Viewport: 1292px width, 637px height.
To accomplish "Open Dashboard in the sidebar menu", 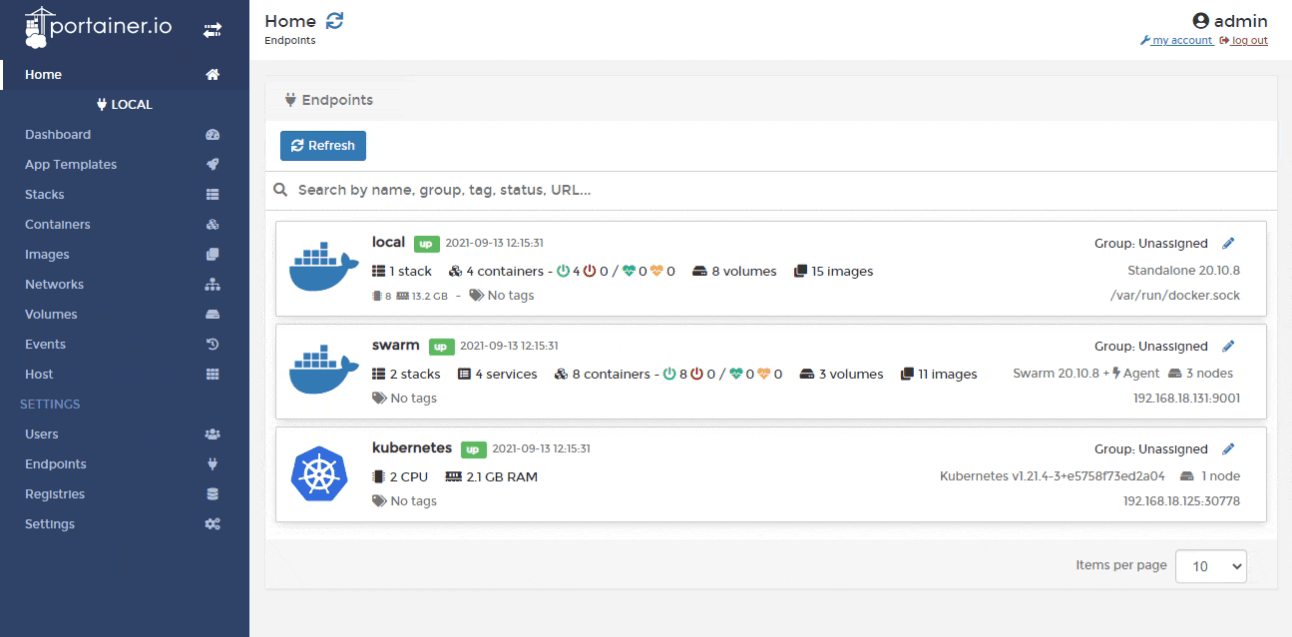I will click(58, 135).
